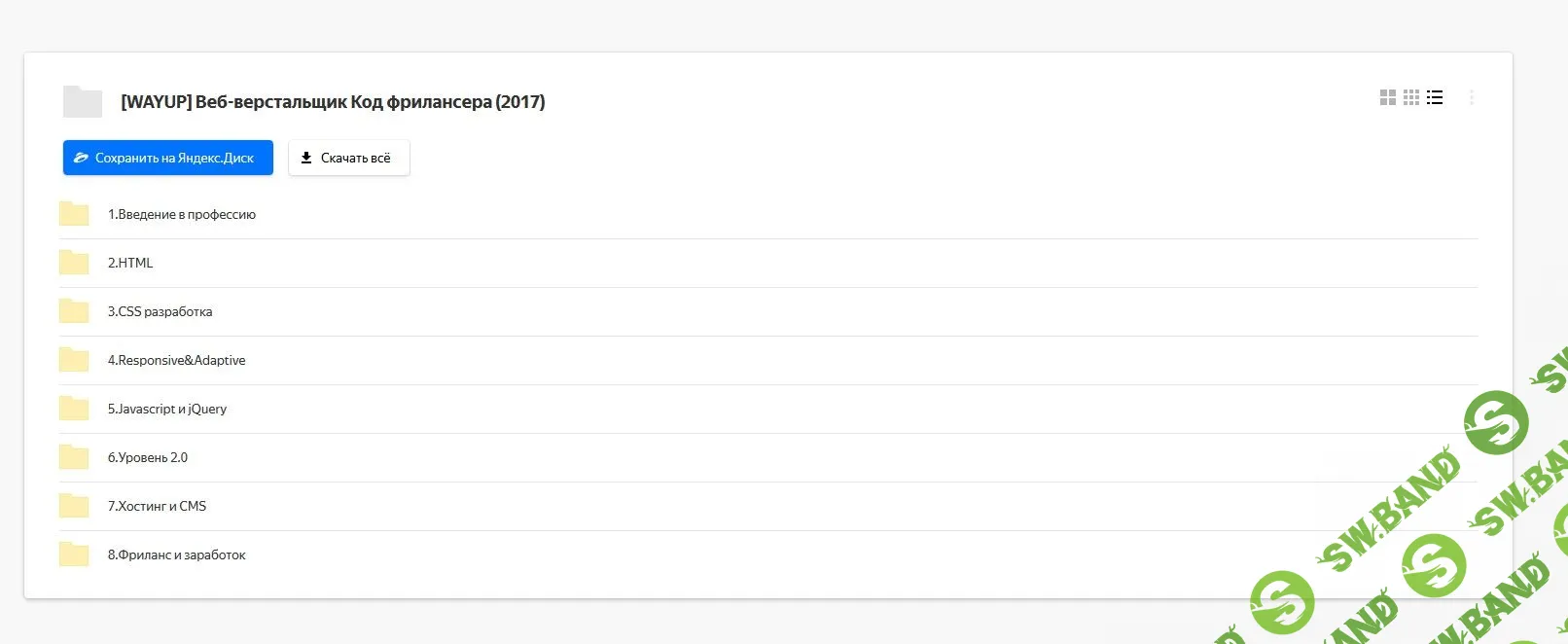Click the 2.HTML folder label
Image resolution: width=1568 pixels, height=644 pixels.
coord(130,263)
